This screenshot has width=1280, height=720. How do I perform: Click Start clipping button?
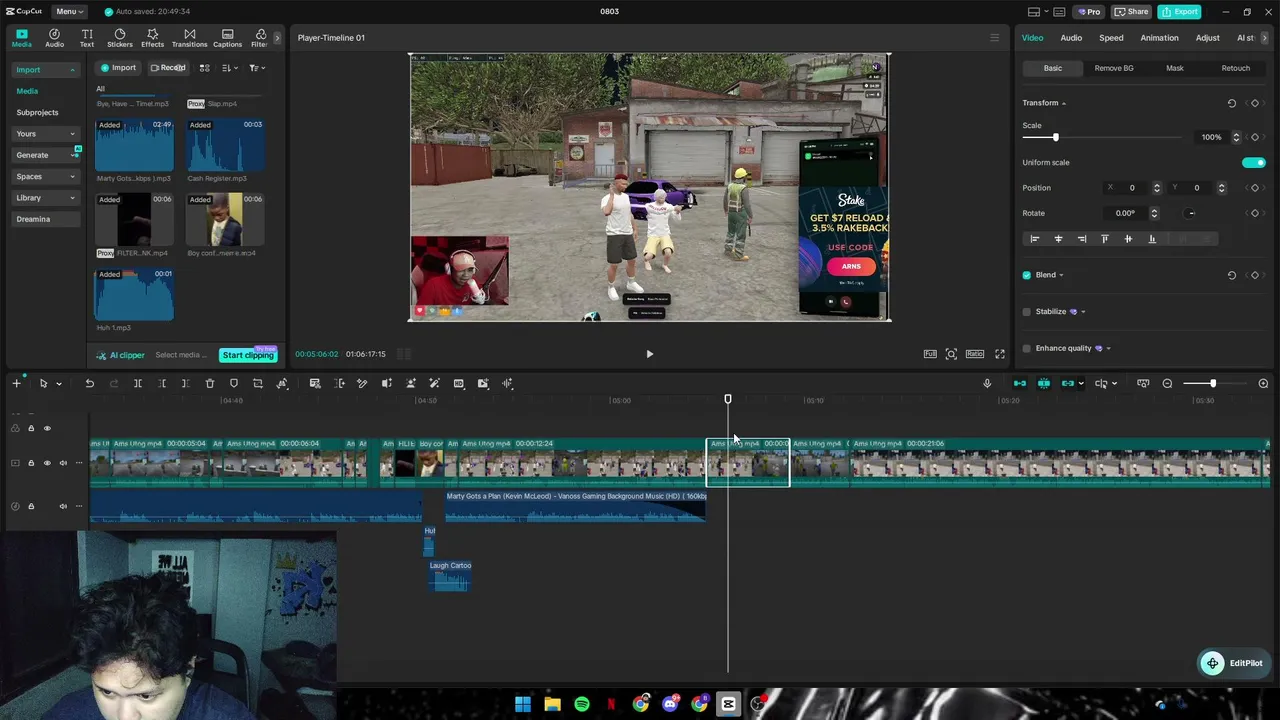248,355
